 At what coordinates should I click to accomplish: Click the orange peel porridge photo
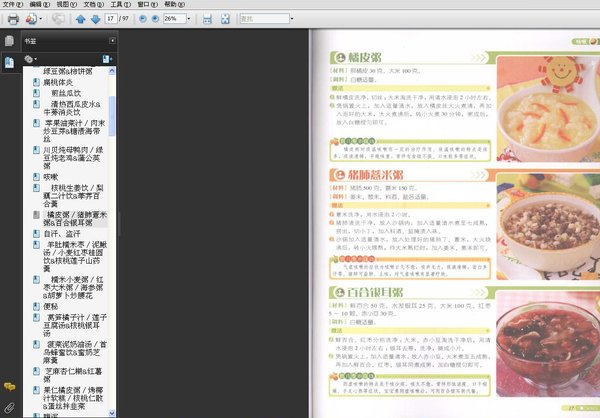548,109
